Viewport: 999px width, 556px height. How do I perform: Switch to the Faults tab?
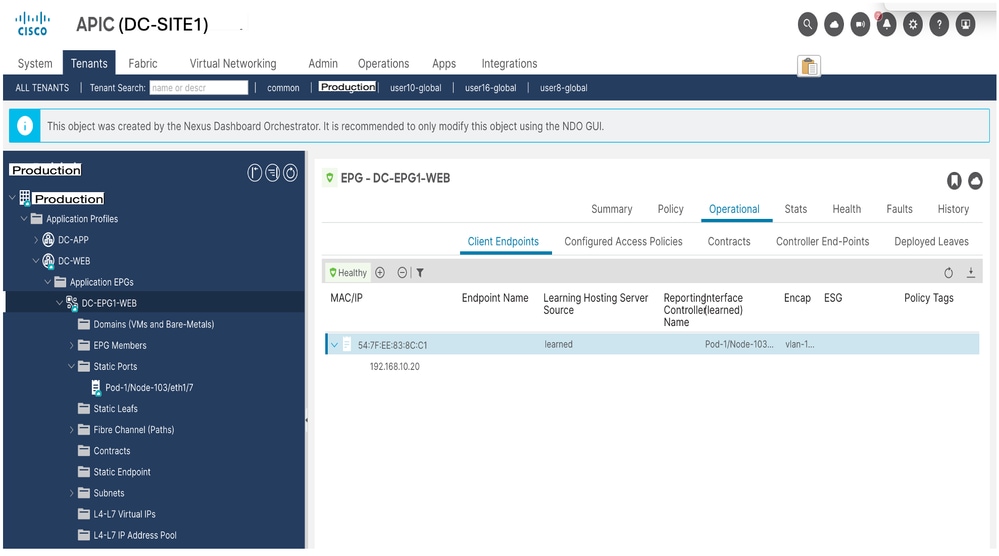pos(899,209)
